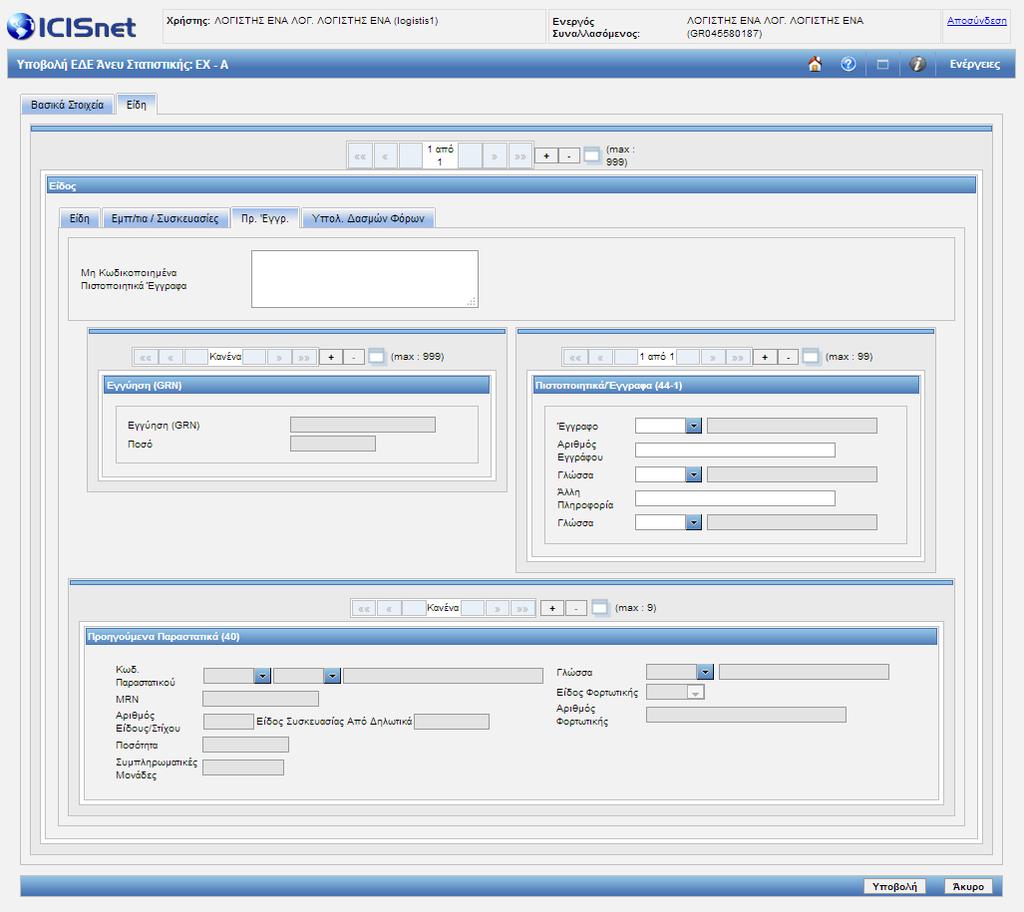The width and height of the screenshot is (1024, 912).
Task: Select the top-level Είδη tab
Action: [136, 105]
